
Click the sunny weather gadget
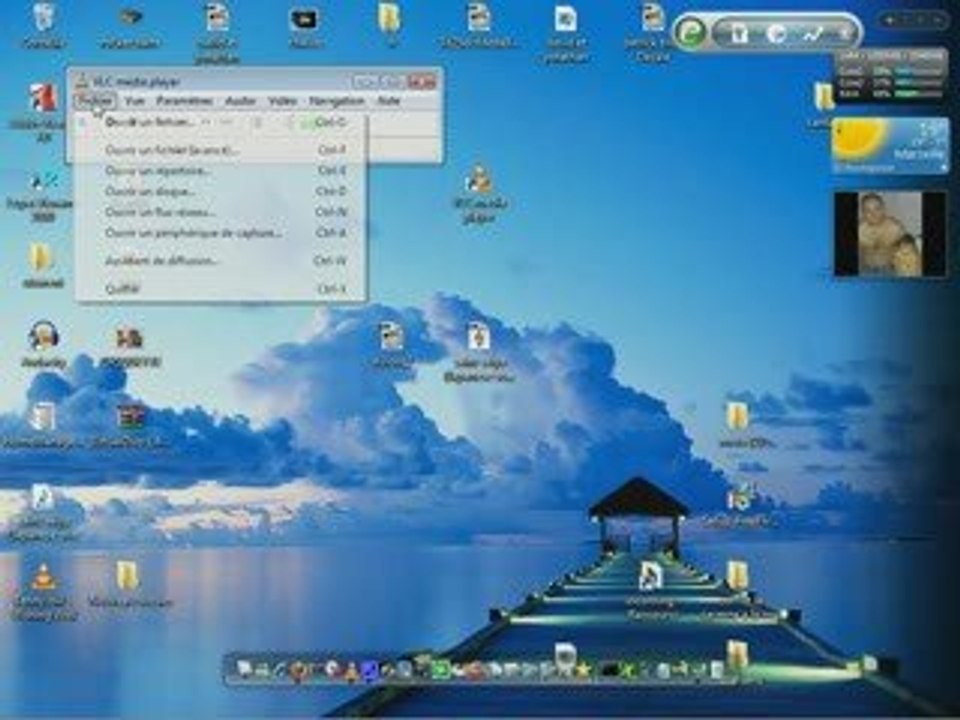[890, 146]
